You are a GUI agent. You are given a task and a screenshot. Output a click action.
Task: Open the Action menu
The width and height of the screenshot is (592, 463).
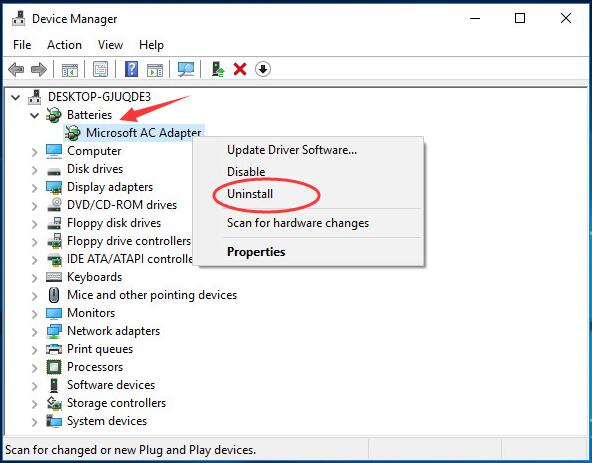[x=64, y=45]
